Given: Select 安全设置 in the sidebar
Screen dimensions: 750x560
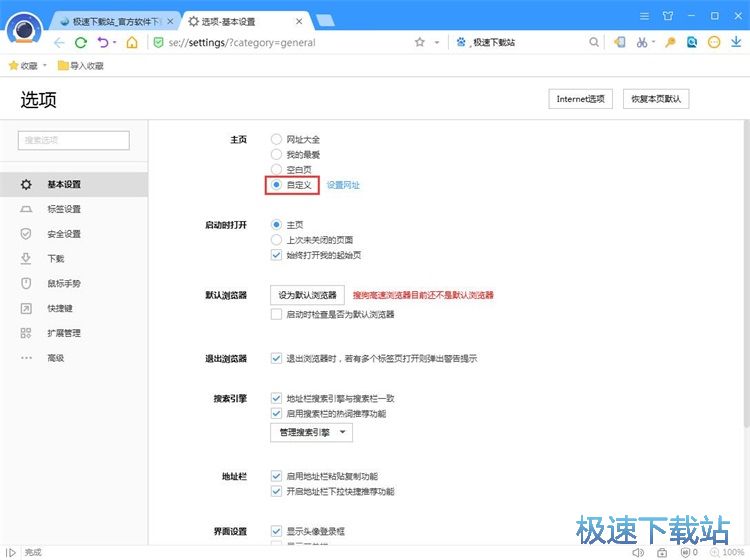Looking at the screenshot, I should pos(74,234).
